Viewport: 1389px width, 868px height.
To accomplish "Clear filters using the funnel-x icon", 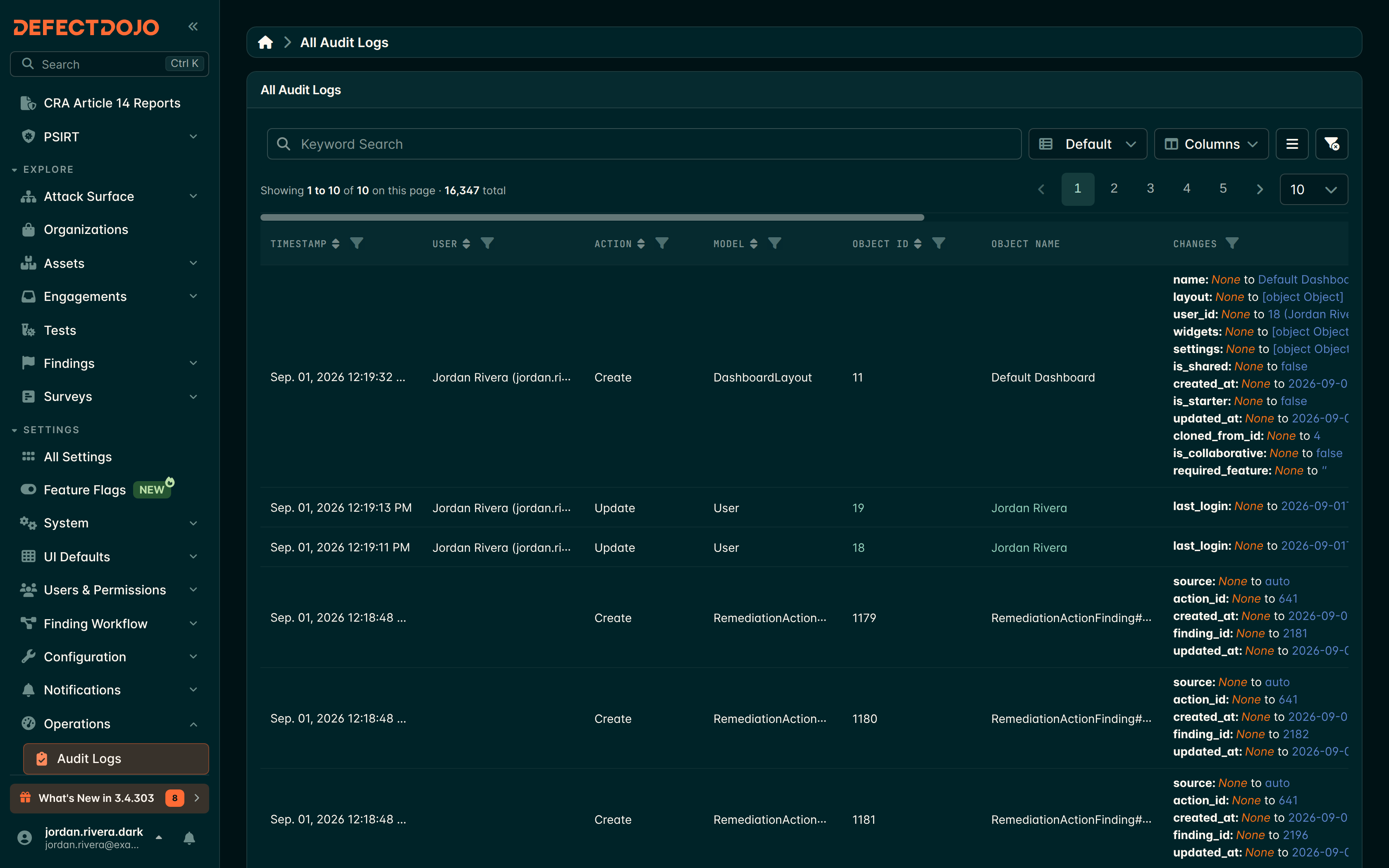I will 1331,144.
